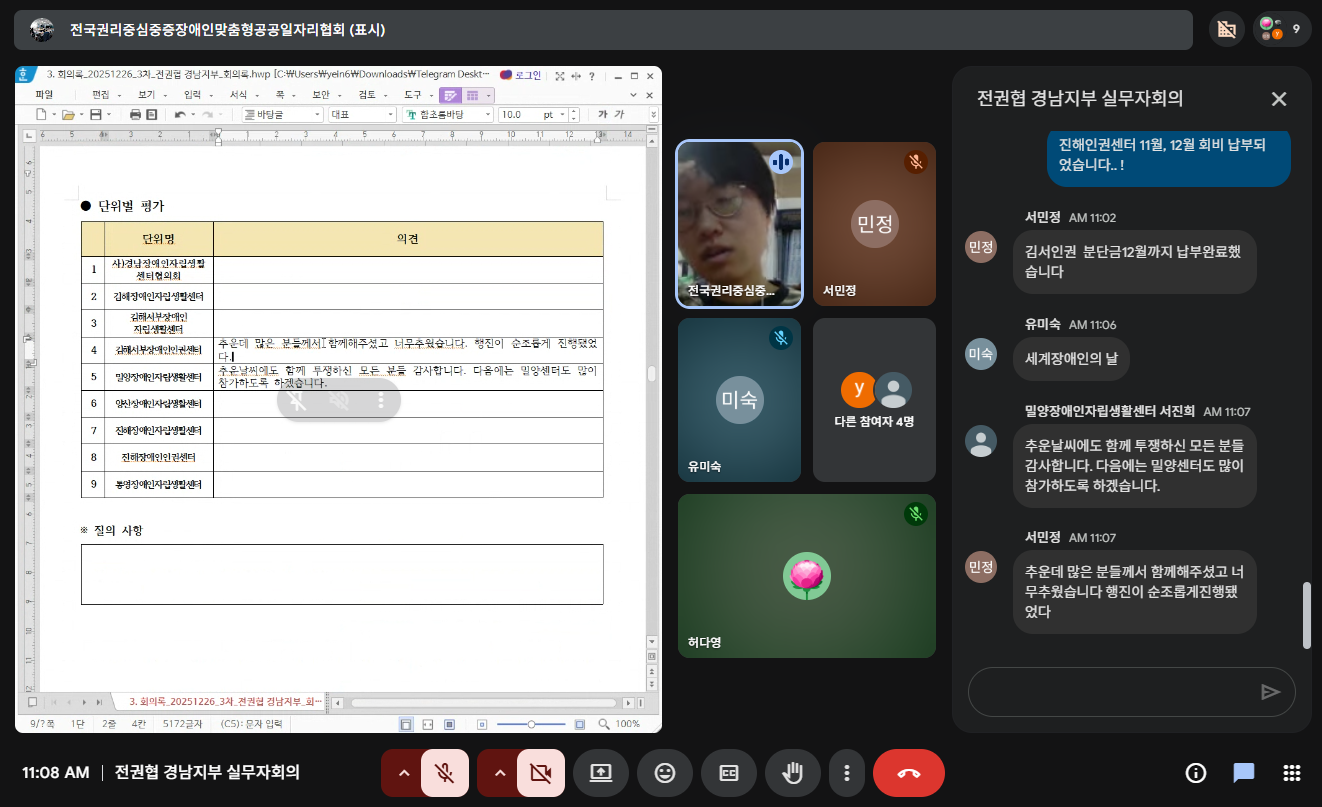Turn on your camera
This screenshot has height=807, width=1322.
coord(541,773)
